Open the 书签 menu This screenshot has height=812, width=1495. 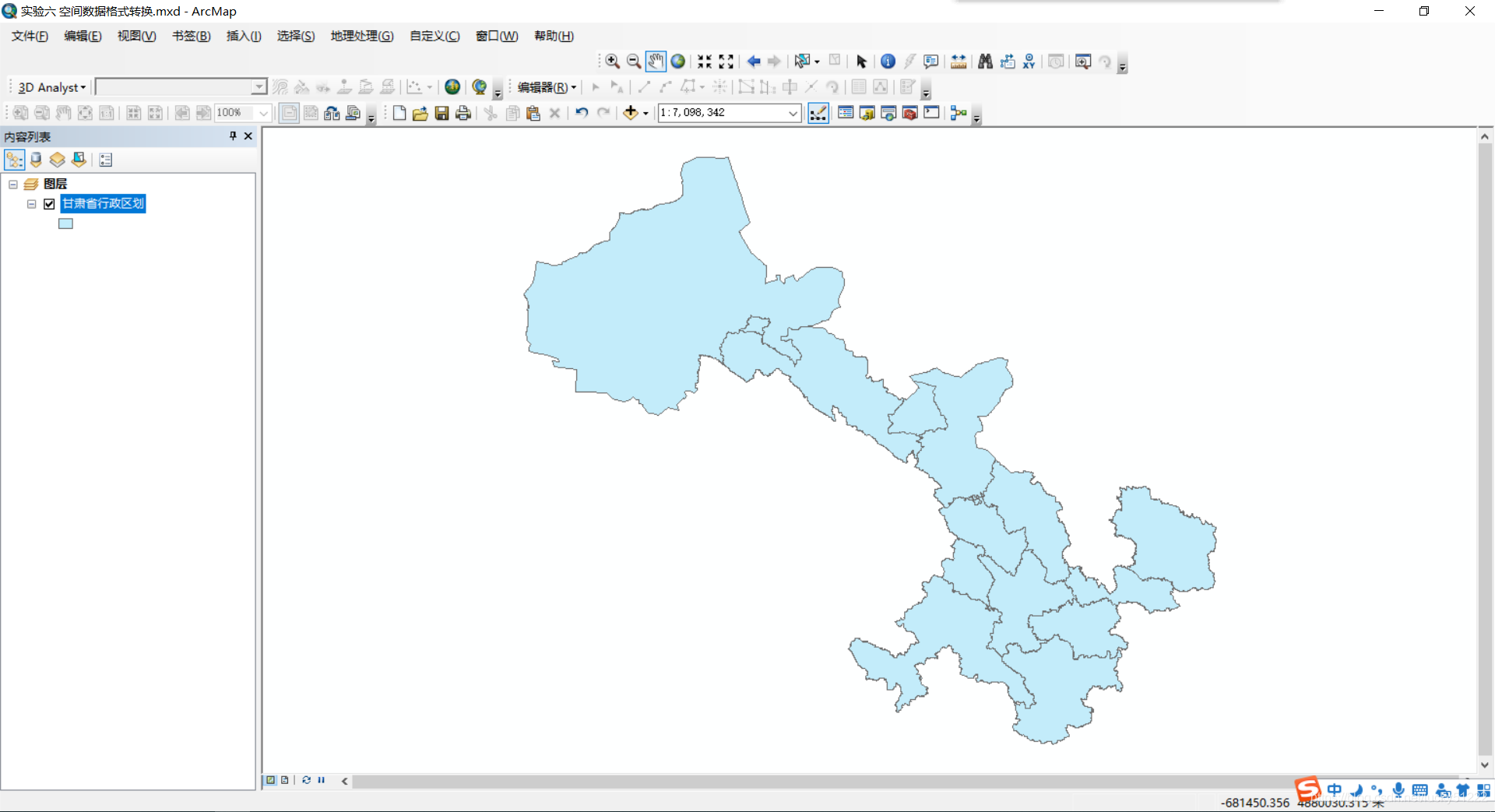pos(192,36)
